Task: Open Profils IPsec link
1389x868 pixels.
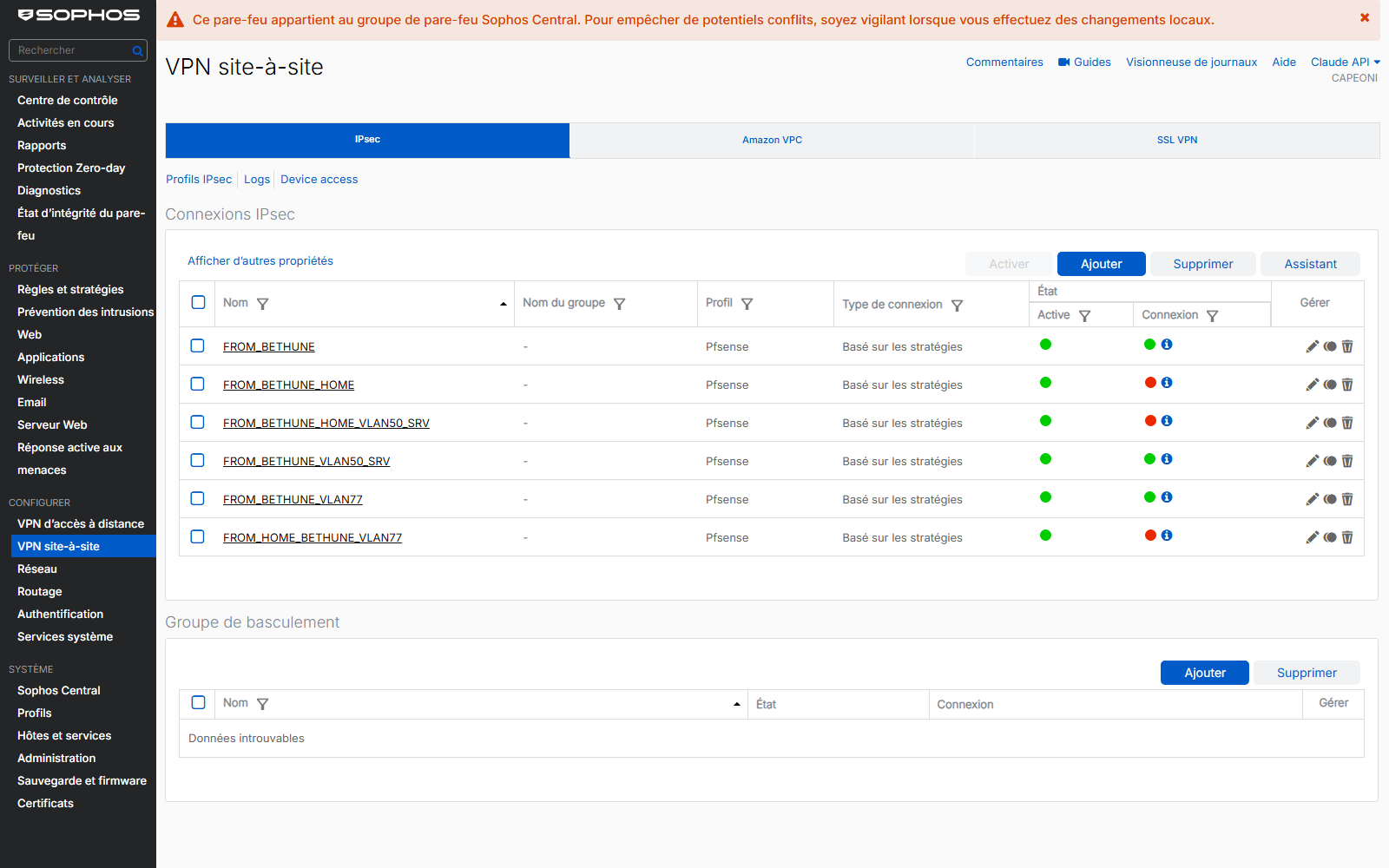Action: tap(199, 179)
